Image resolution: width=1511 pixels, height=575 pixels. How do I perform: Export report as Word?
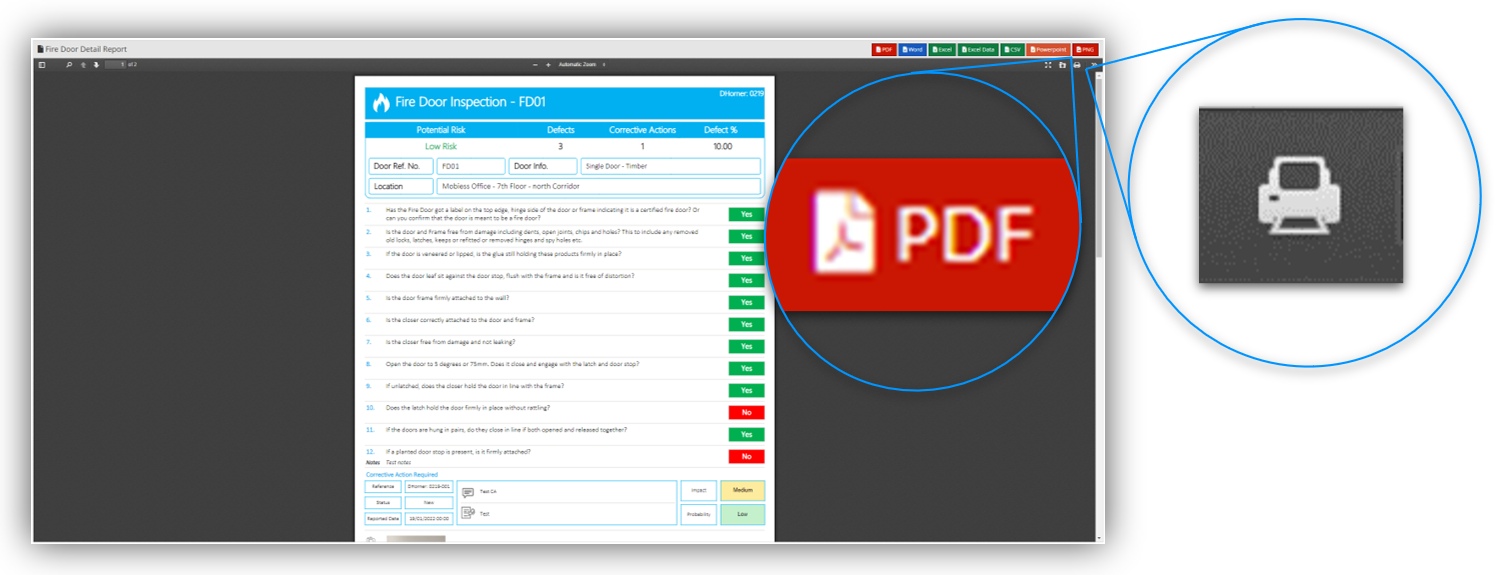click(912, 49)
